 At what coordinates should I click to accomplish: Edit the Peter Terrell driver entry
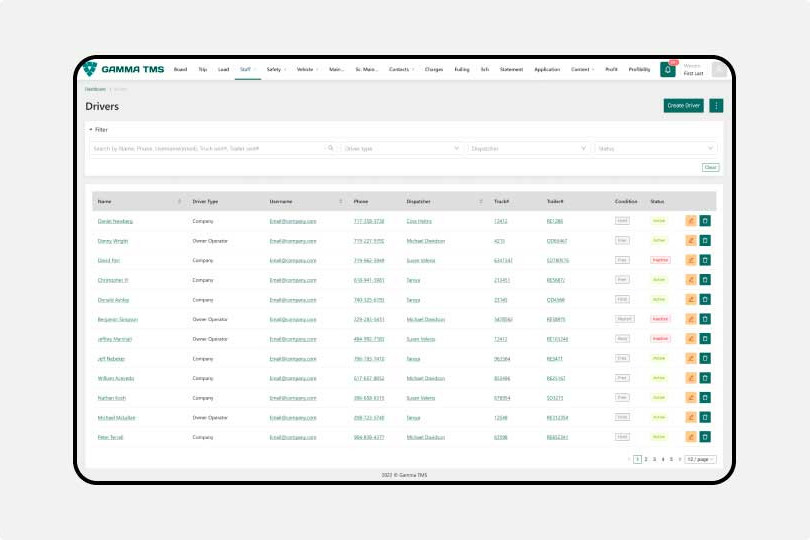coord(690,437)
